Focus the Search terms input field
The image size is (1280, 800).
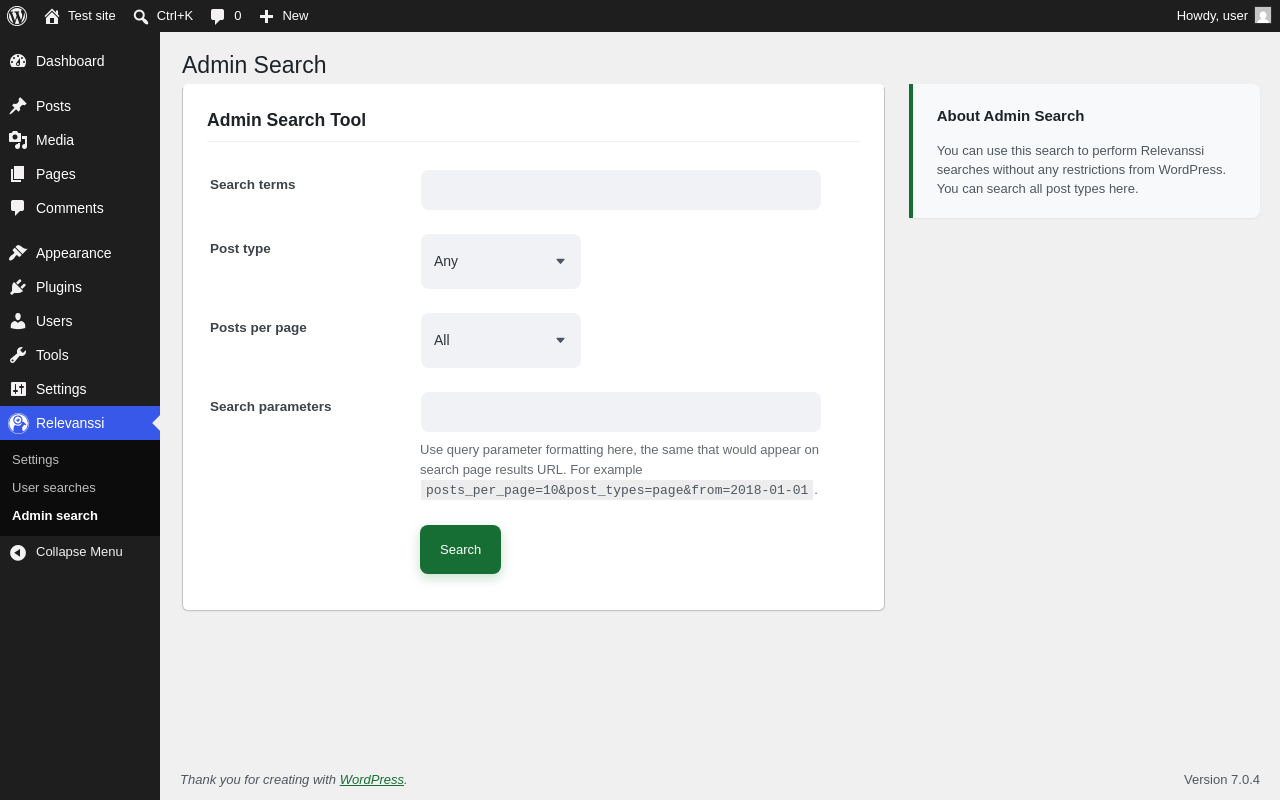621,190
